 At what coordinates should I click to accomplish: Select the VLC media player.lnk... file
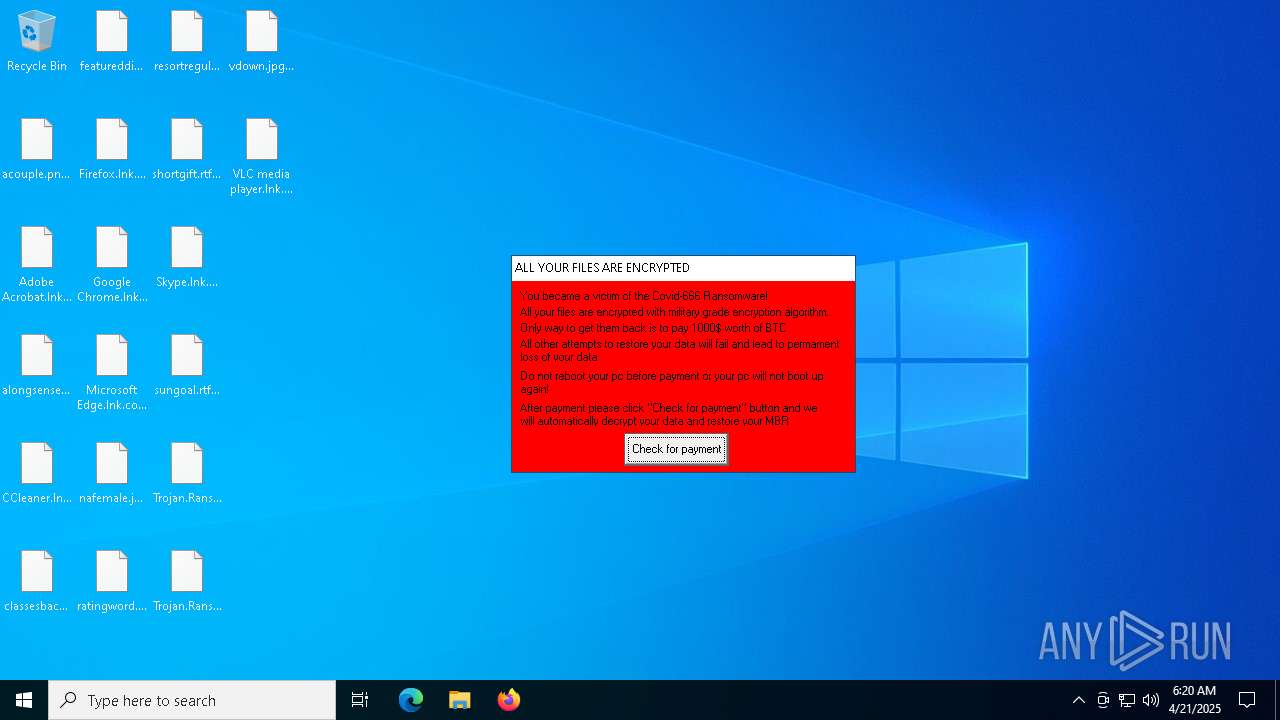pos(262,157)
